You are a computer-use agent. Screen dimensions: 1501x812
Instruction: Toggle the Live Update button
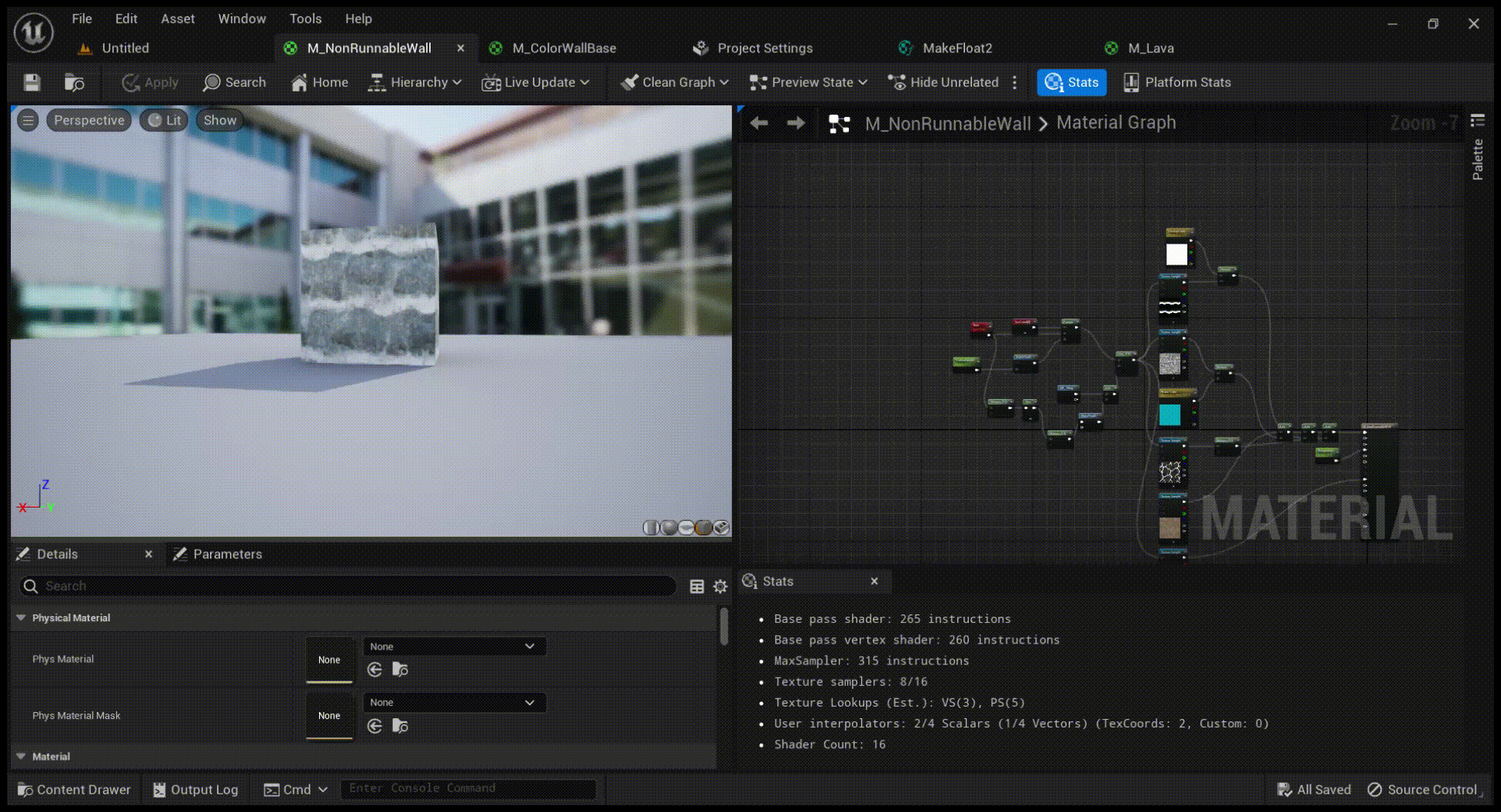coord(529,82)
